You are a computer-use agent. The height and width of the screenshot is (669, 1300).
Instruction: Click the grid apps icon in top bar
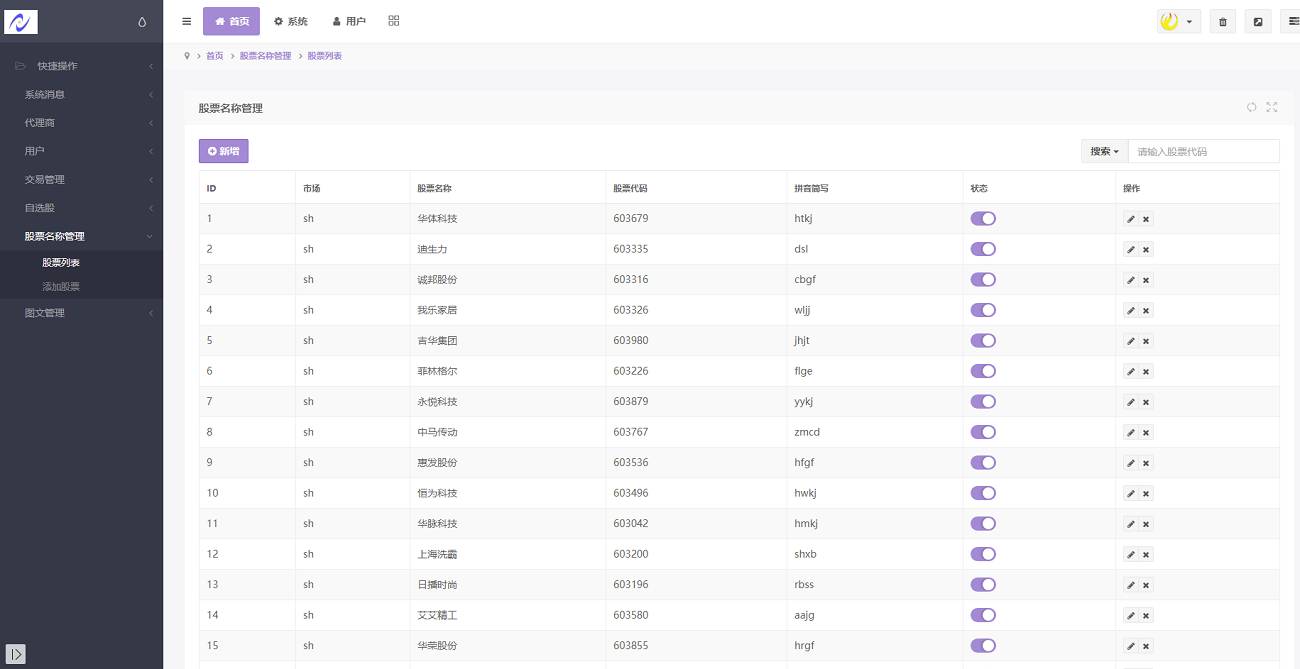coord(394,21)
